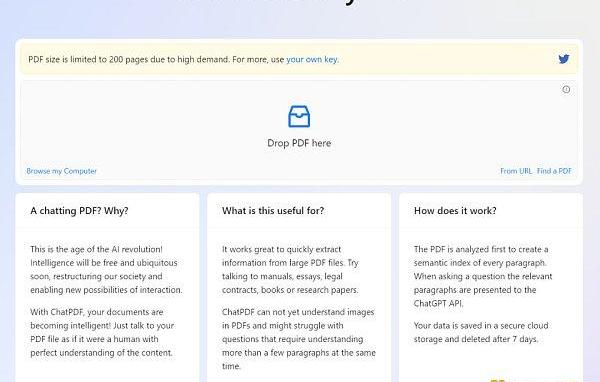This screenshot has width=600, height=382.
Task: Open the 'Find a PDF' link
Action: tap(554, 171)
